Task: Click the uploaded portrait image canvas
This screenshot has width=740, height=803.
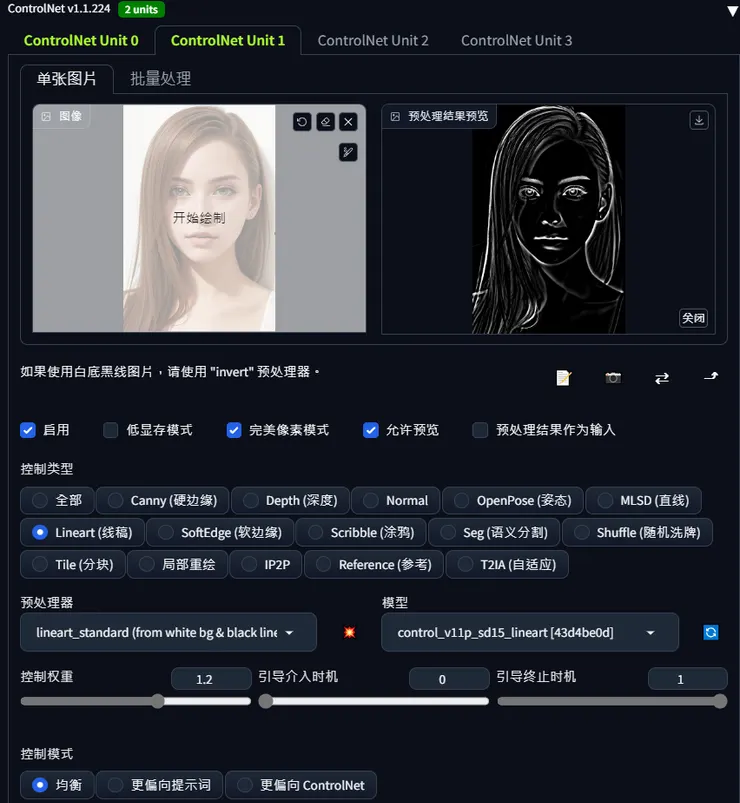Action: (199, 219)
